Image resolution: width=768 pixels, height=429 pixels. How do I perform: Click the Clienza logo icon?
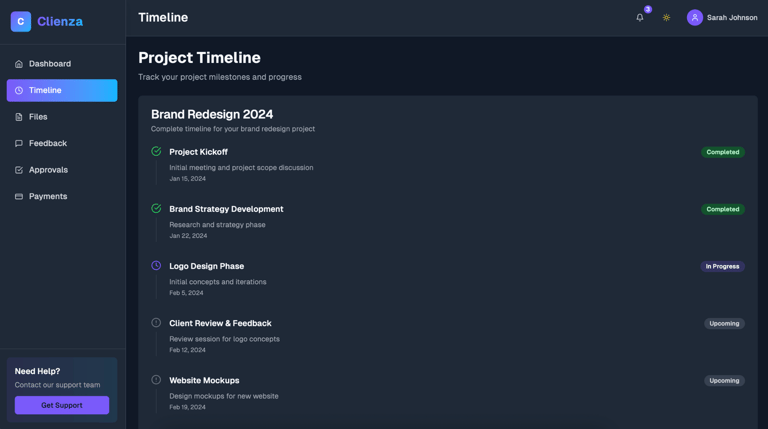21,22
